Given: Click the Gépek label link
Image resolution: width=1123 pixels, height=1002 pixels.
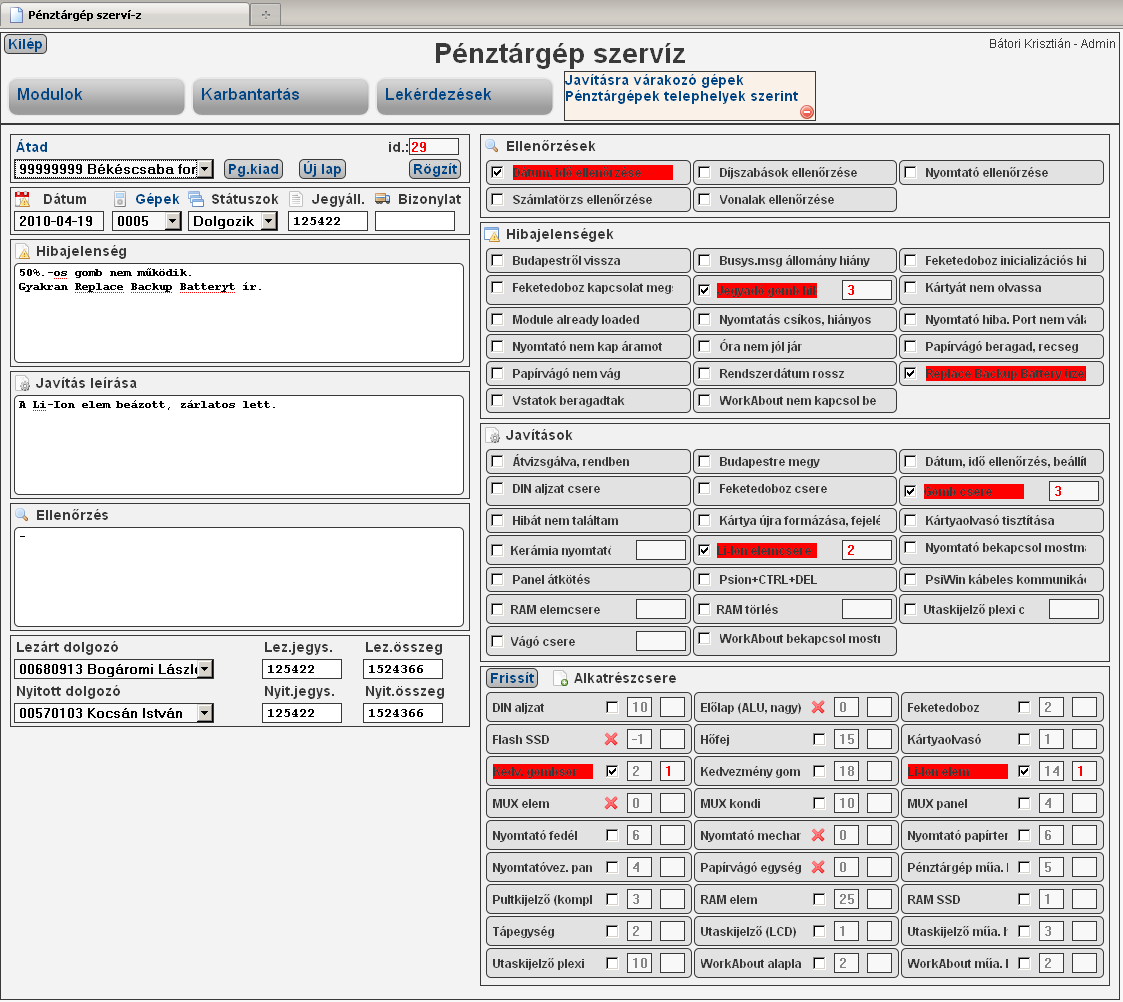Looking at the screenshot, I should 157,199.
